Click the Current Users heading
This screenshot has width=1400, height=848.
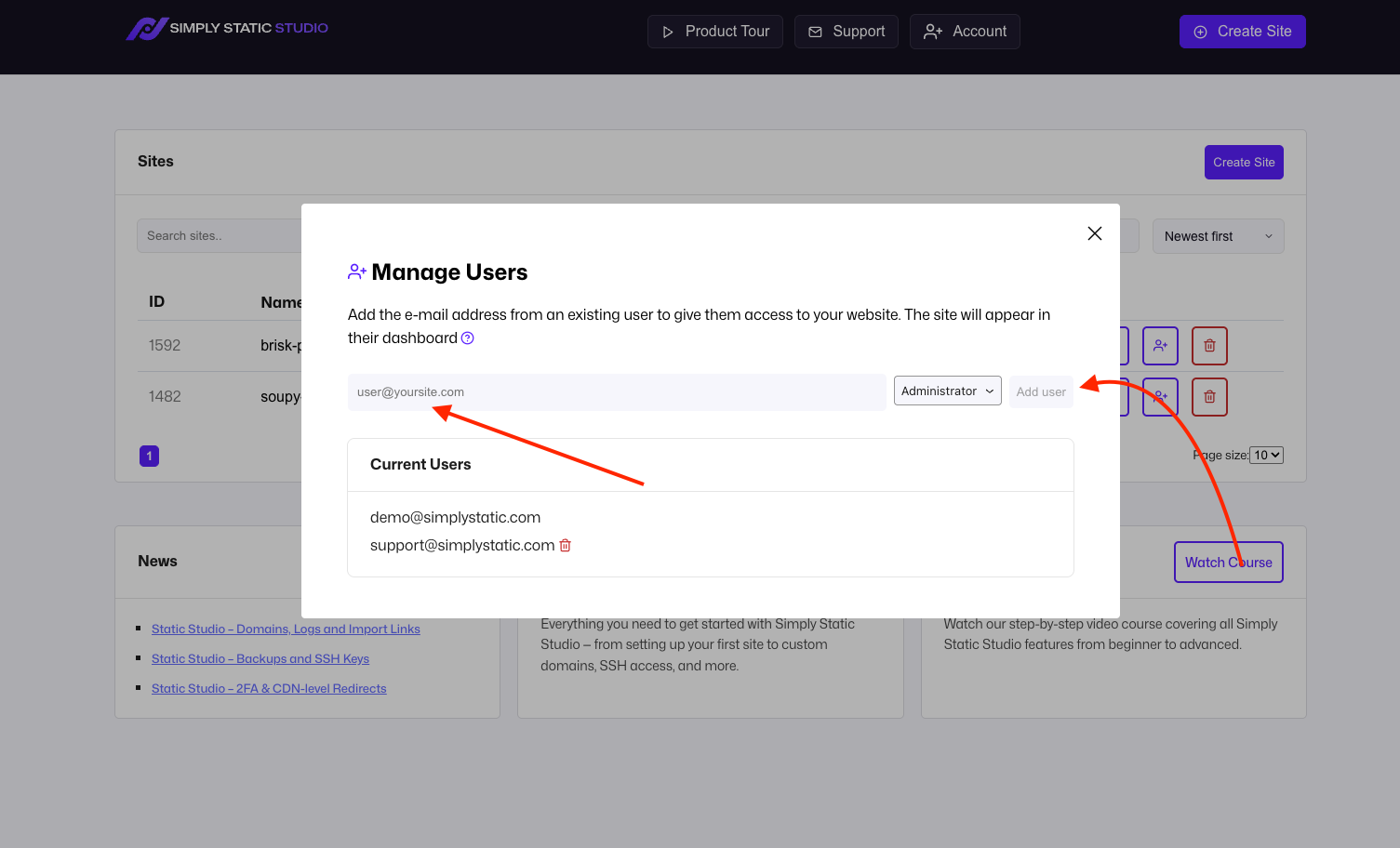(420, 465)
